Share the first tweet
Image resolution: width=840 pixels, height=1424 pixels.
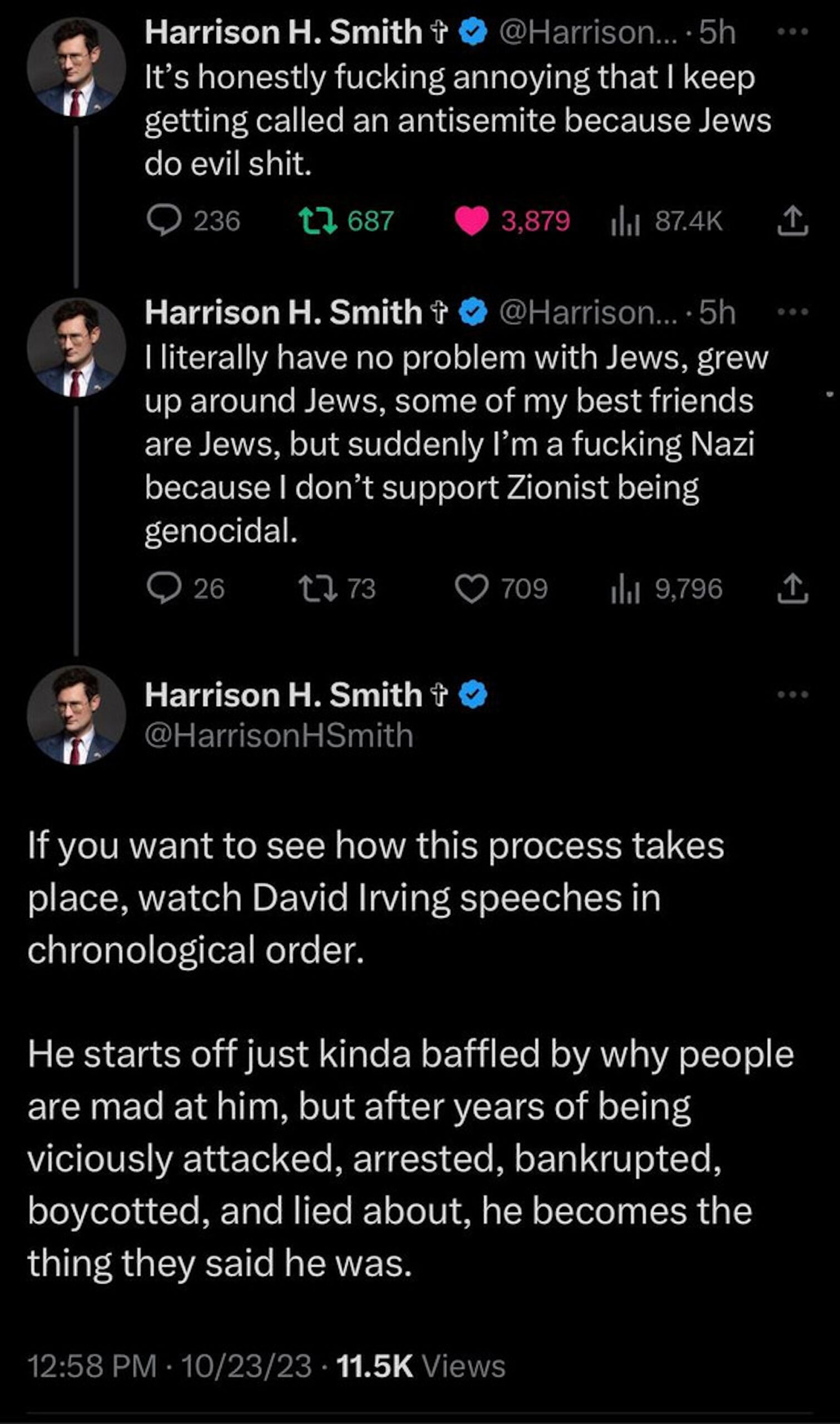[793, 221]
